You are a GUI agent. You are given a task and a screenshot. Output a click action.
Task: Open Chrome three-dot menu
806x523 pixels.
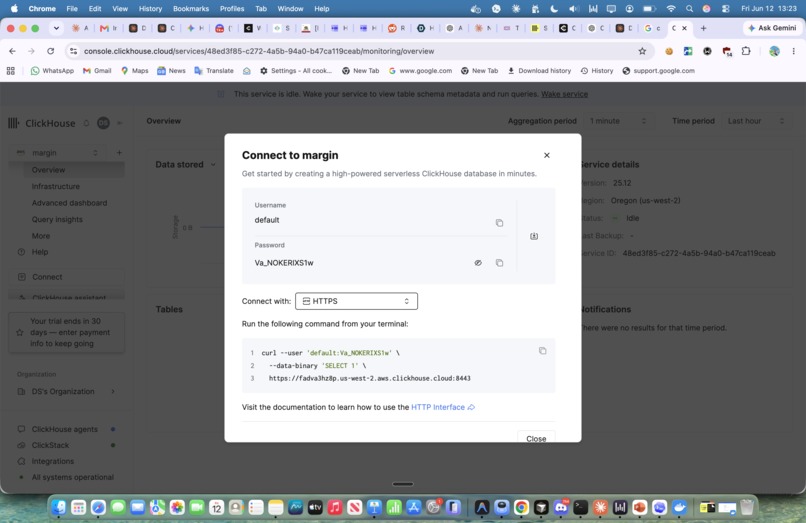(794, 51)
